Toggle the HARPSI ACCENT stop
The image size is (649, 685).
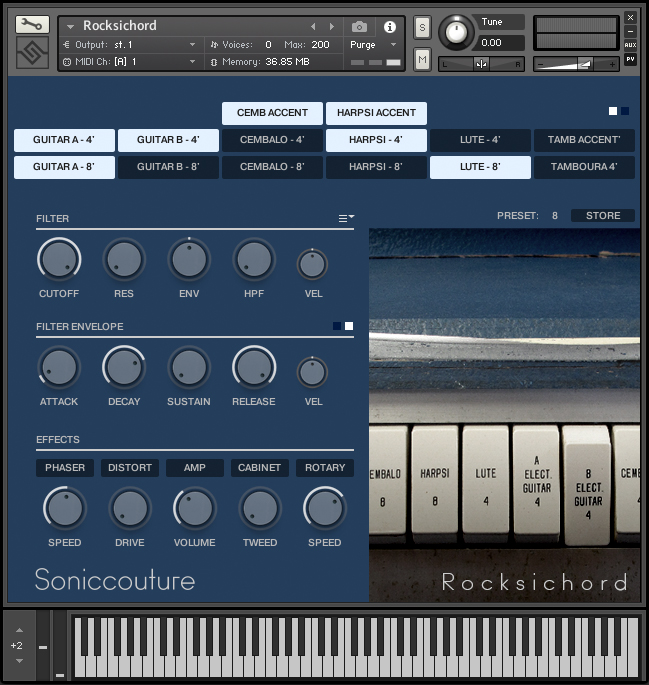point(376,113)
